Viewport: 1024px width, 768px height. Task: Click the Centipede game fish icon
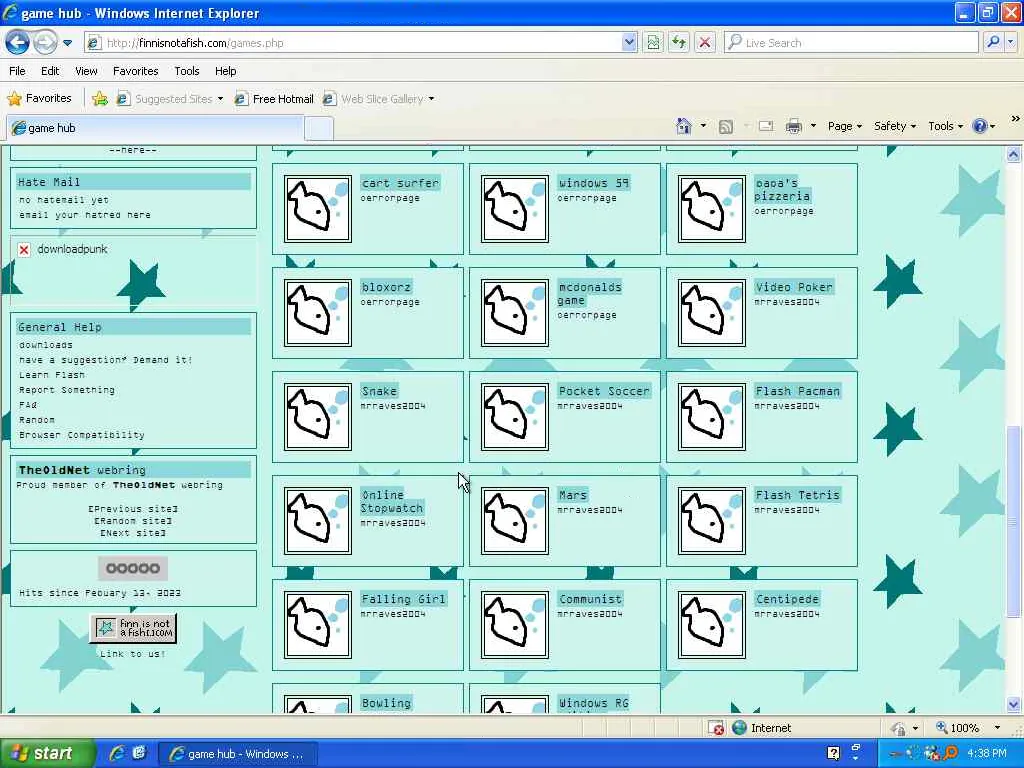pos(712,625)
